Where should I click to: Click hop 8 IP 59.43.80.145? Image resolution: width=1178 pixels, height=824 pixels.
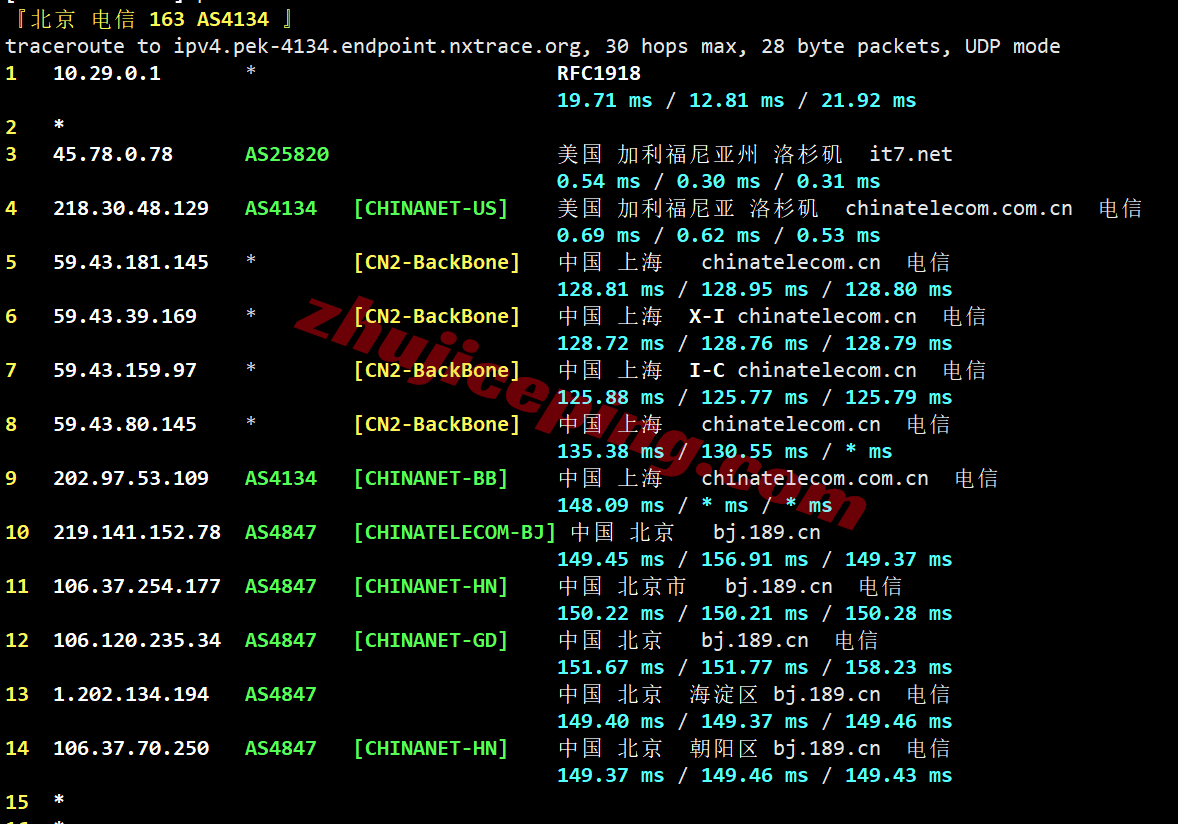(125, 425)
